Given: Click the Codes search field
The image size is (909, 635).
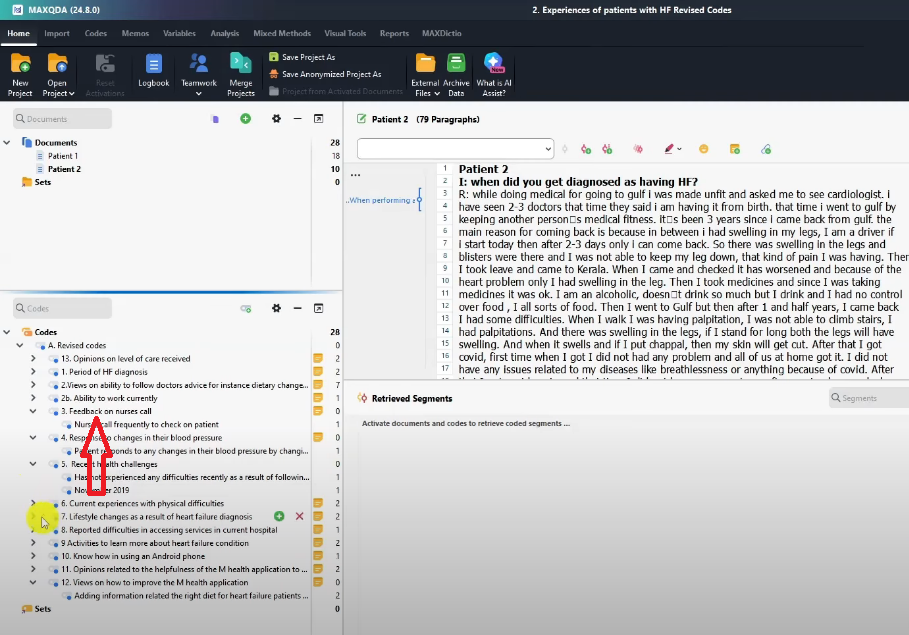Looking at the screenshot, I should tap(63, 309).
